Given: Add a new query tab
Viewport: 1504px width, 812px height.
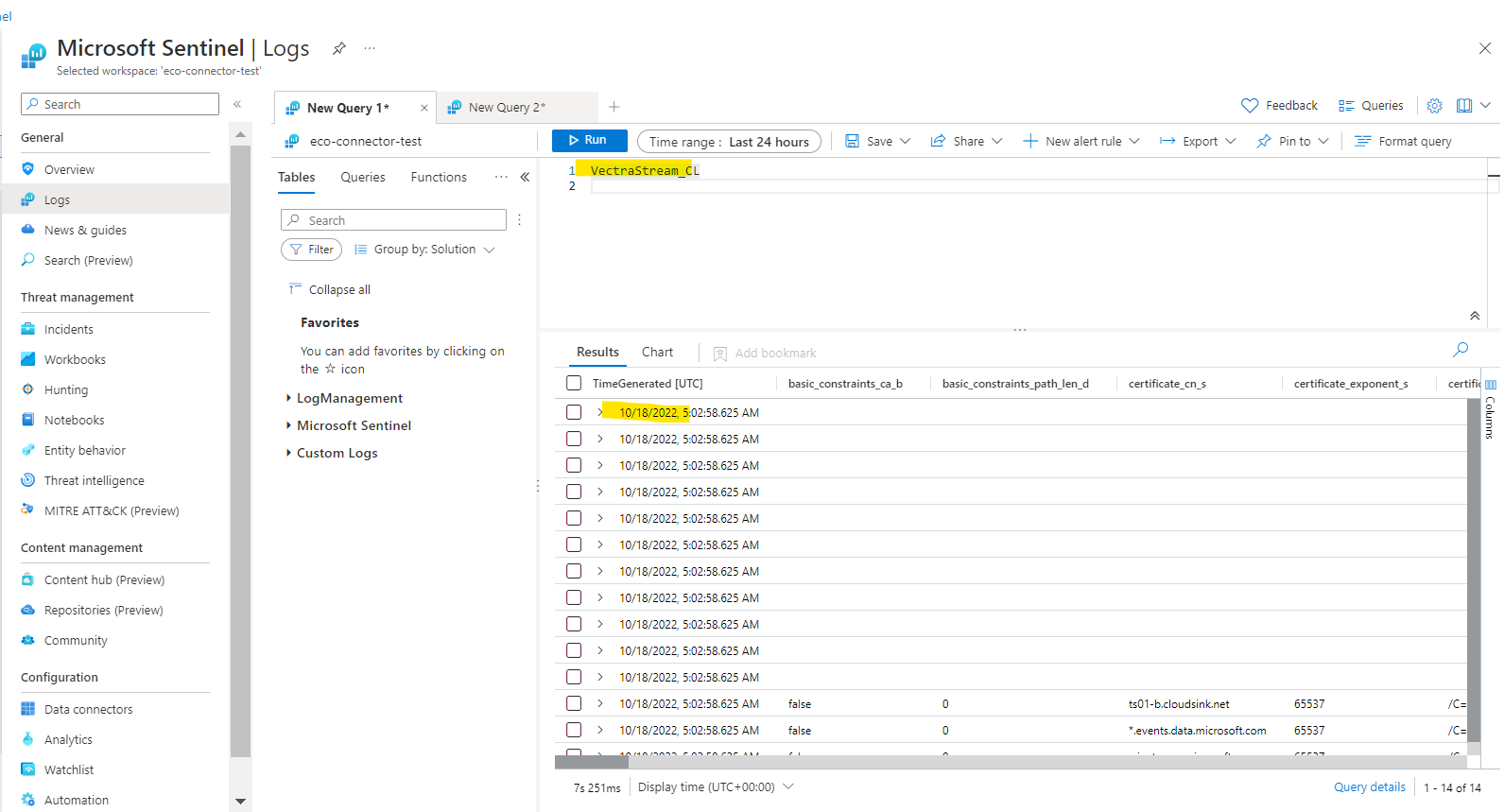Looking at the screenshot, I should 614,107.
